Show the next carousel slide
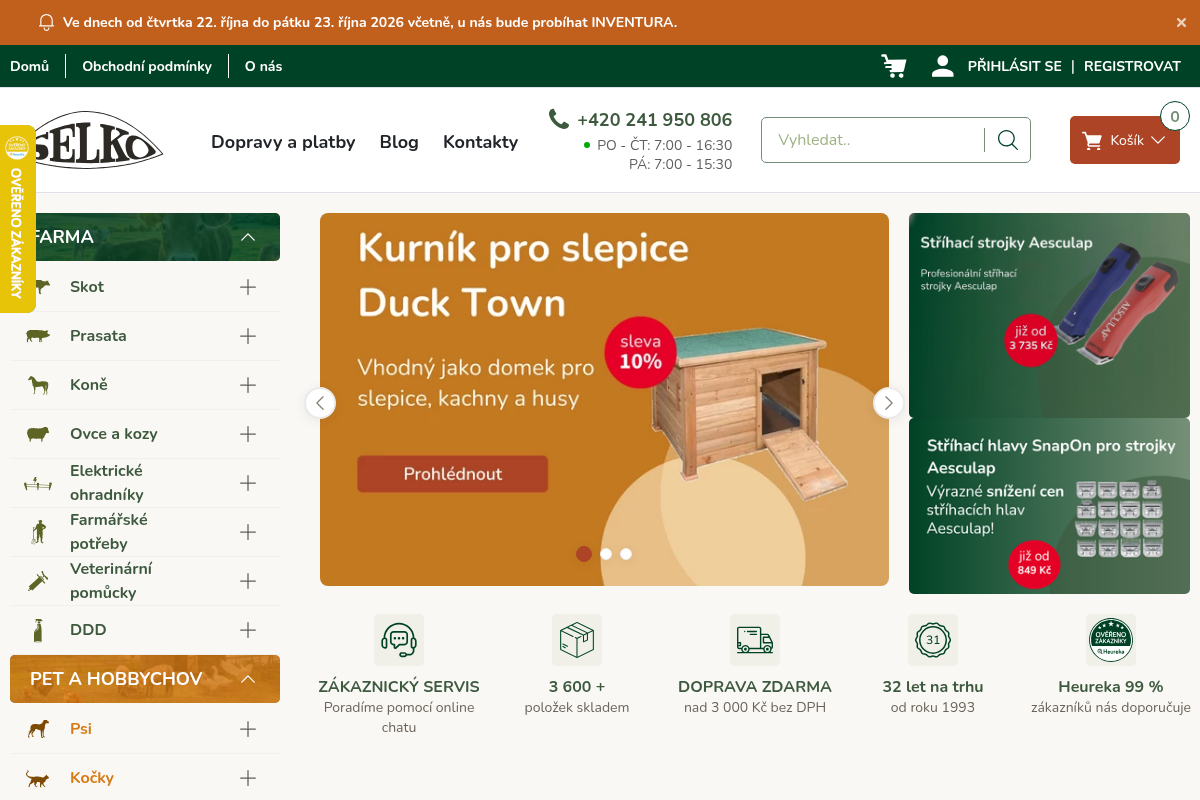 [888, 403]
